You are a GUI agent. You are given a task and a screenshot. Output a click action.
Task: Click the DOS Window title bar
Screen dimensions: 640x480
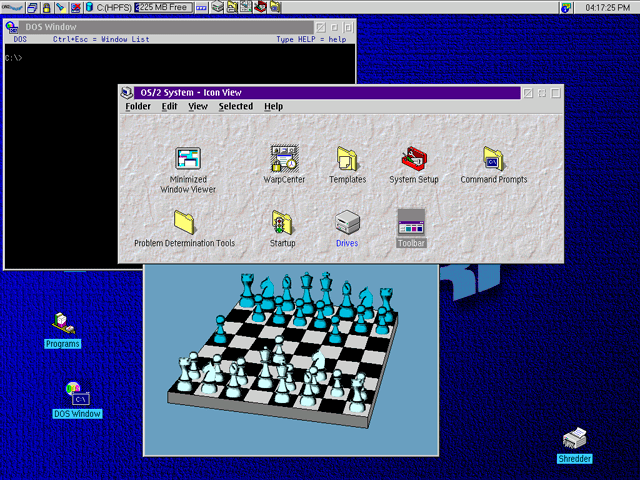pyautogui.click(x=166, y=27)
